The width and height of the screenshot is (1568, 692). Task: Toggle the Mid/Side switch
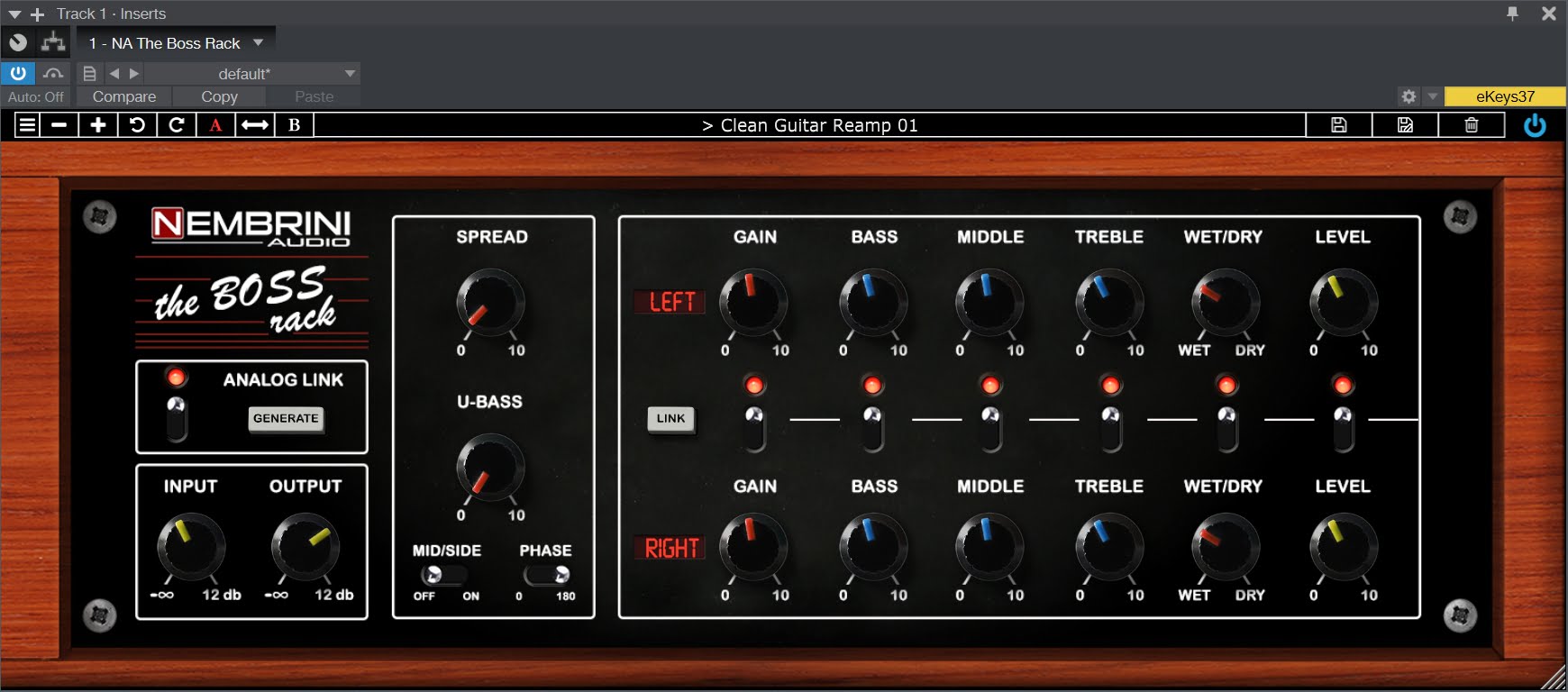click(443, 575)
